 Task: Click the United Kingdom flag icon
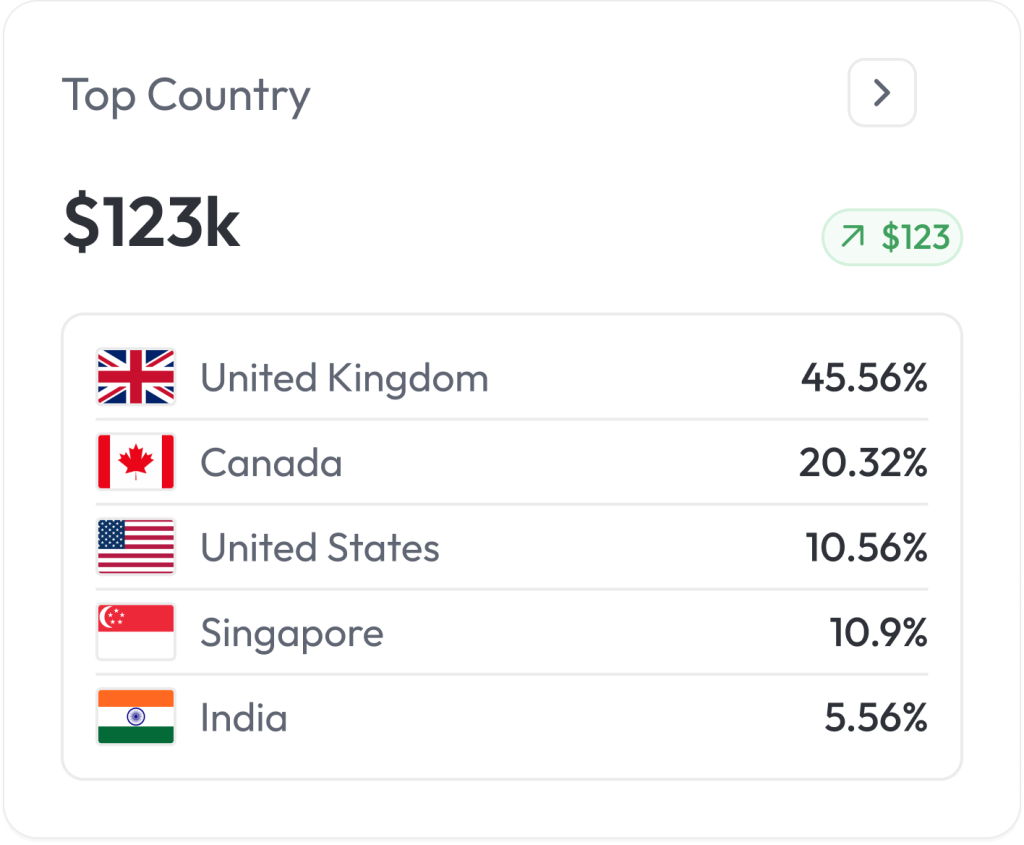[x=136, y=377]
